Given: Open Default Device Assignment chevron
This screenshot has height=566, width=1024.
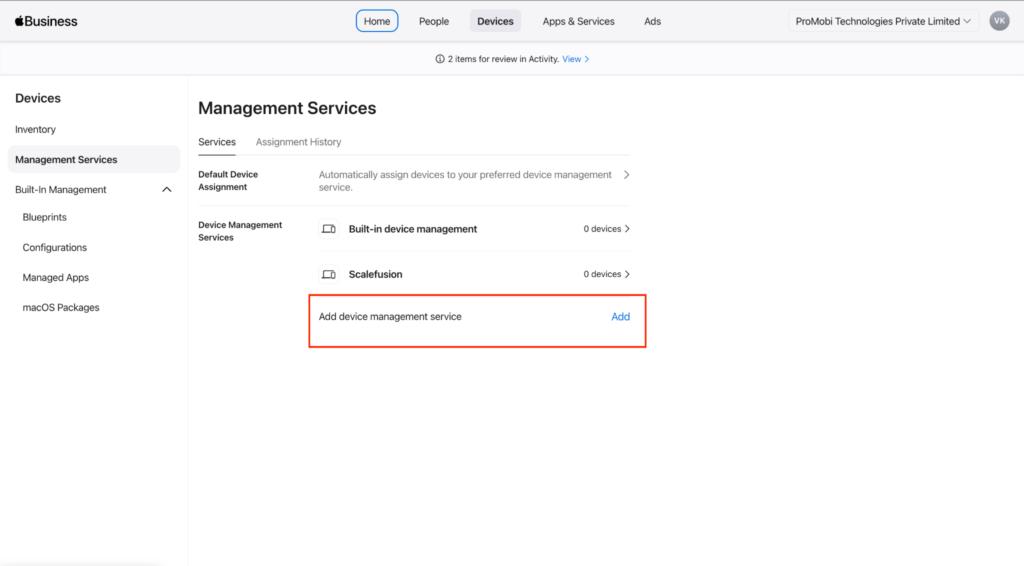Looking at the screenshot, I should point(626,175).
